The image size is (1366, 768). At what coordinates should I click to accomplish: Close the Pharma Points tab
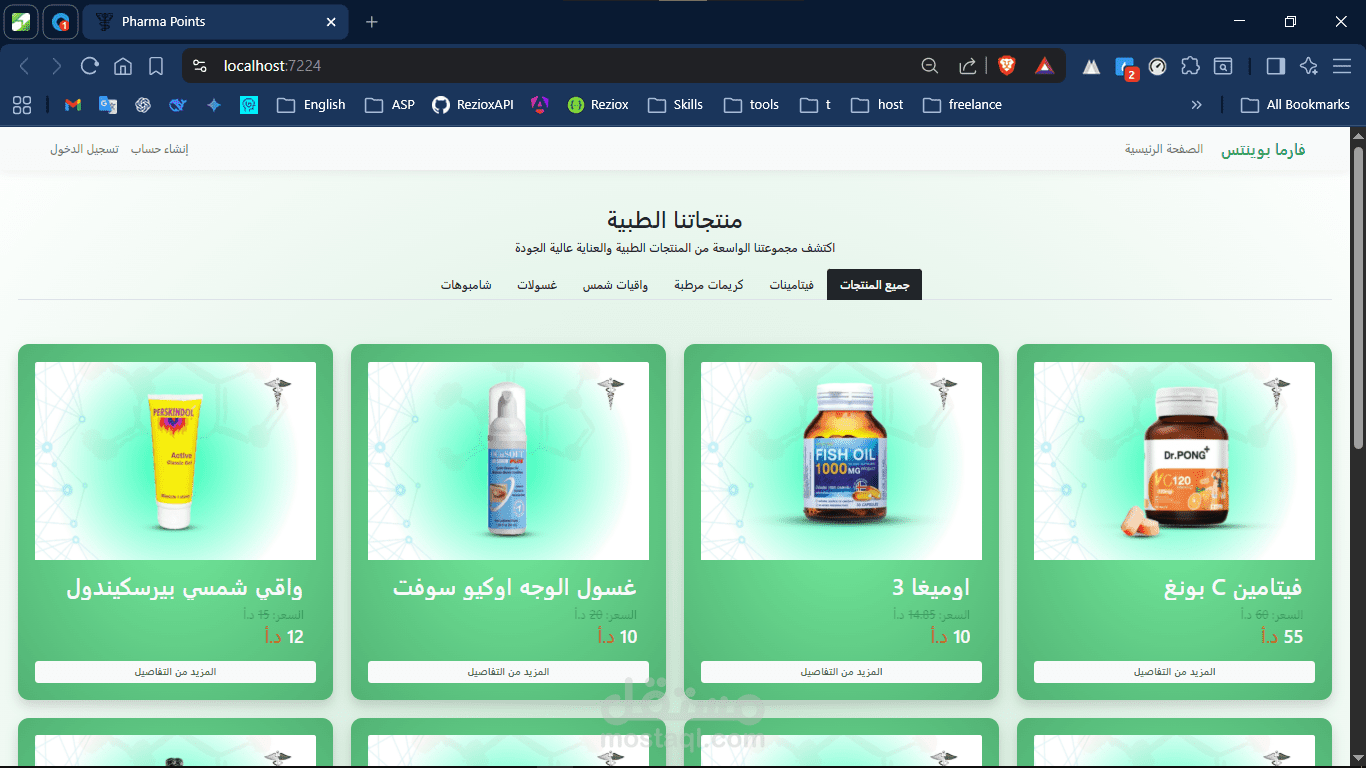pyautogui.click(x=331, y=22)
